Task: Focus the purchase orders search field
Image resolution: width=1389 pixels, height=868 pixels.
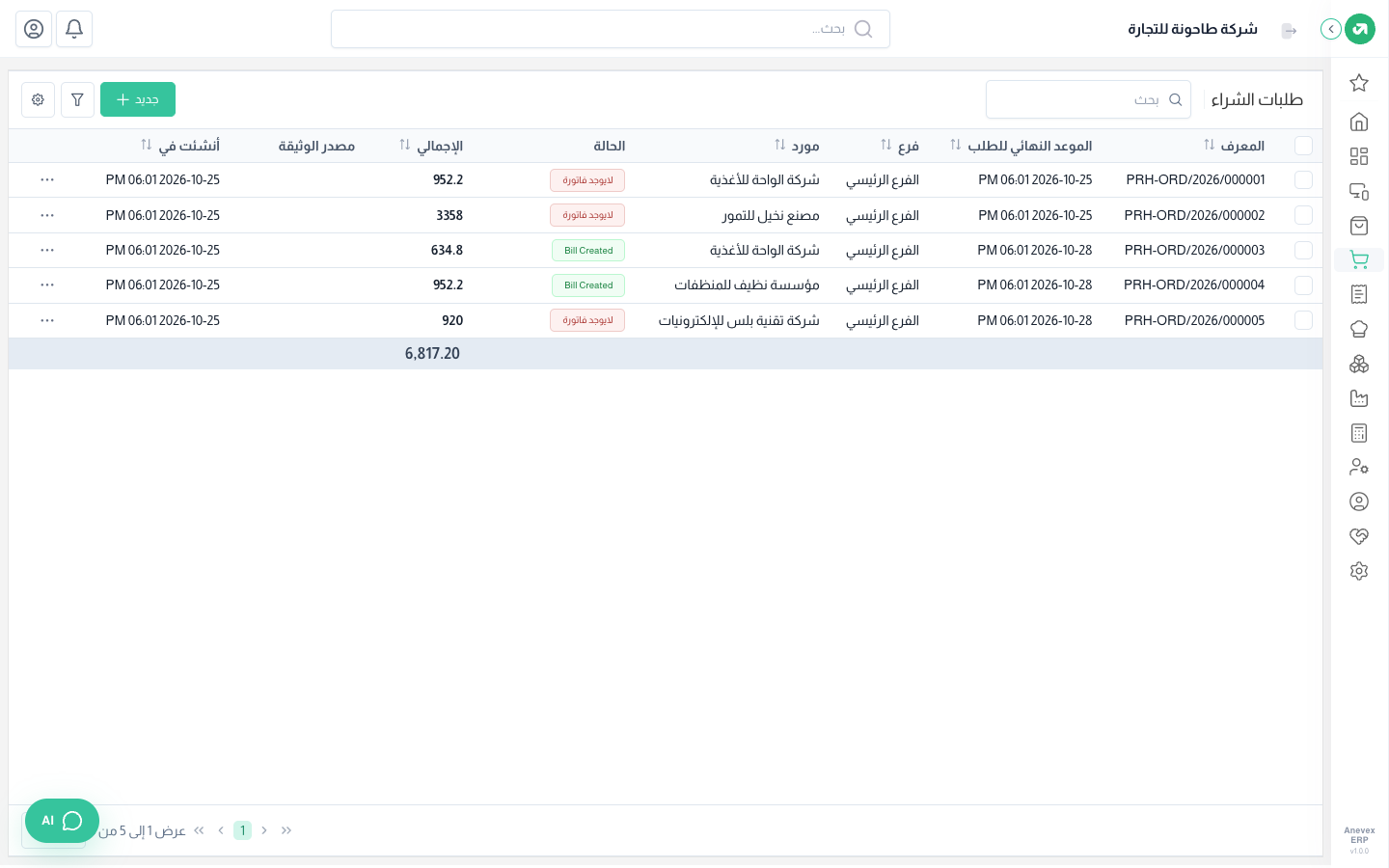Action: (x=1088, y=99)
